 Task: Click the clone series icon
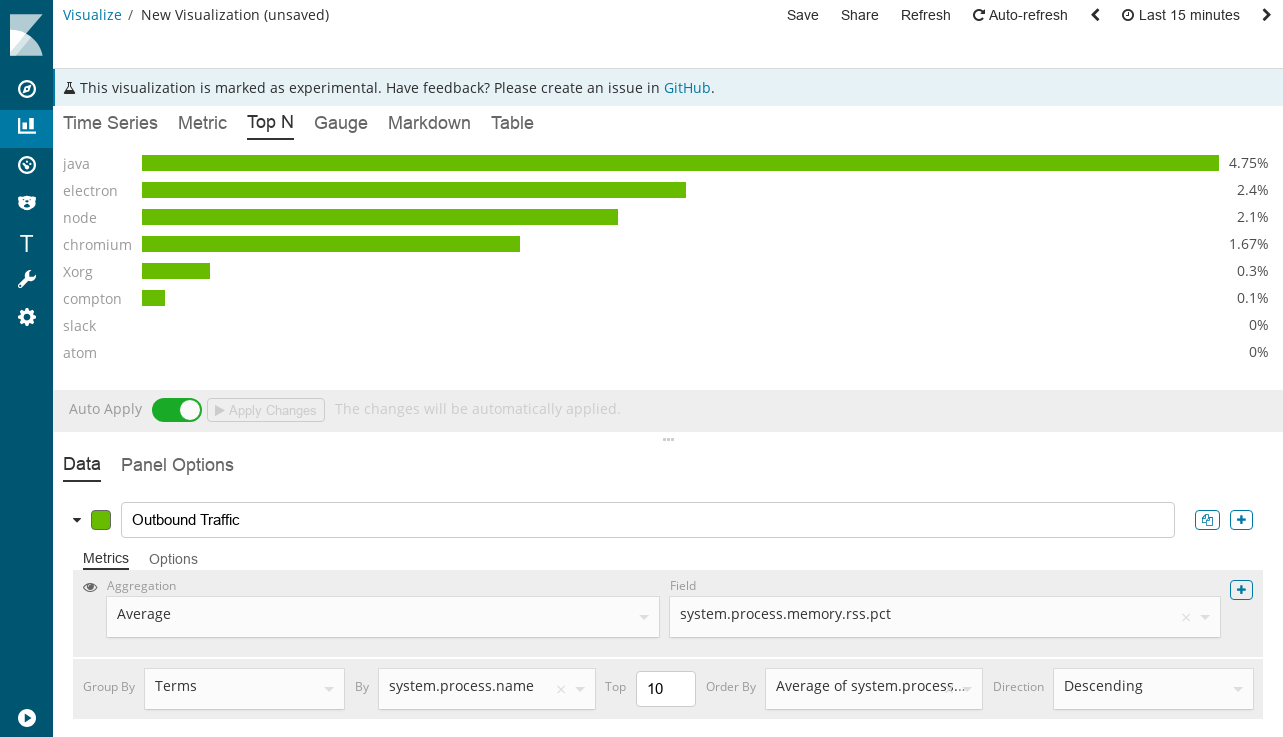pyautogui.click(x=1207, y=520)
